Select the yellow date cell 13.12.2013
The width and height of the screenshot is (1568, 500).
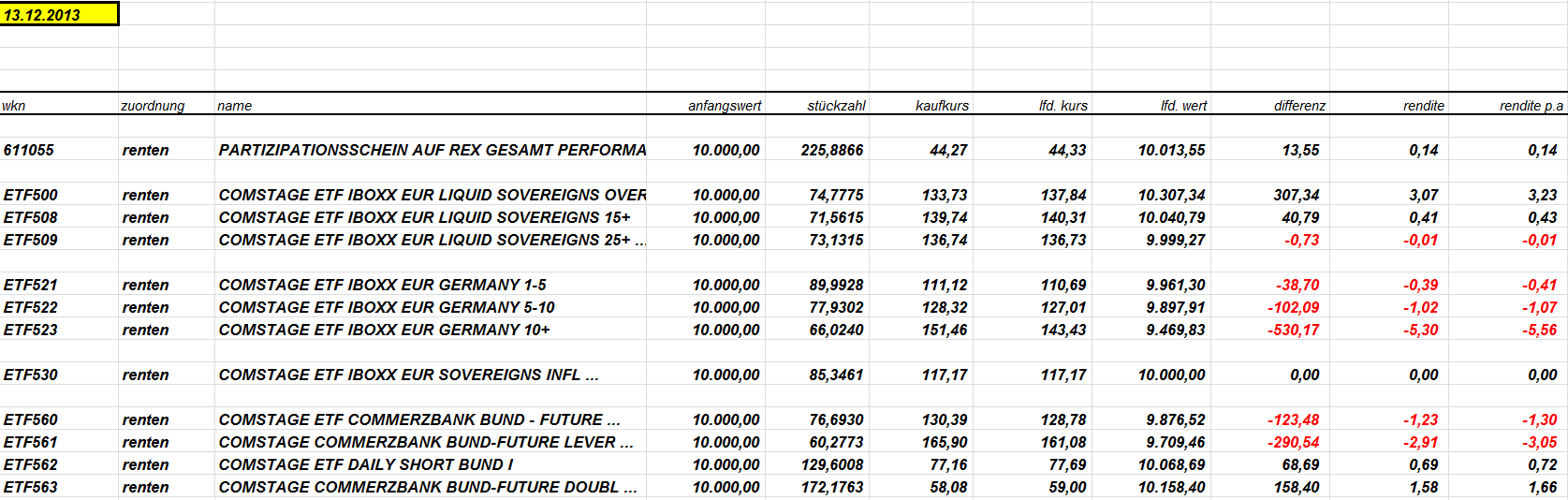pos(59,14)
